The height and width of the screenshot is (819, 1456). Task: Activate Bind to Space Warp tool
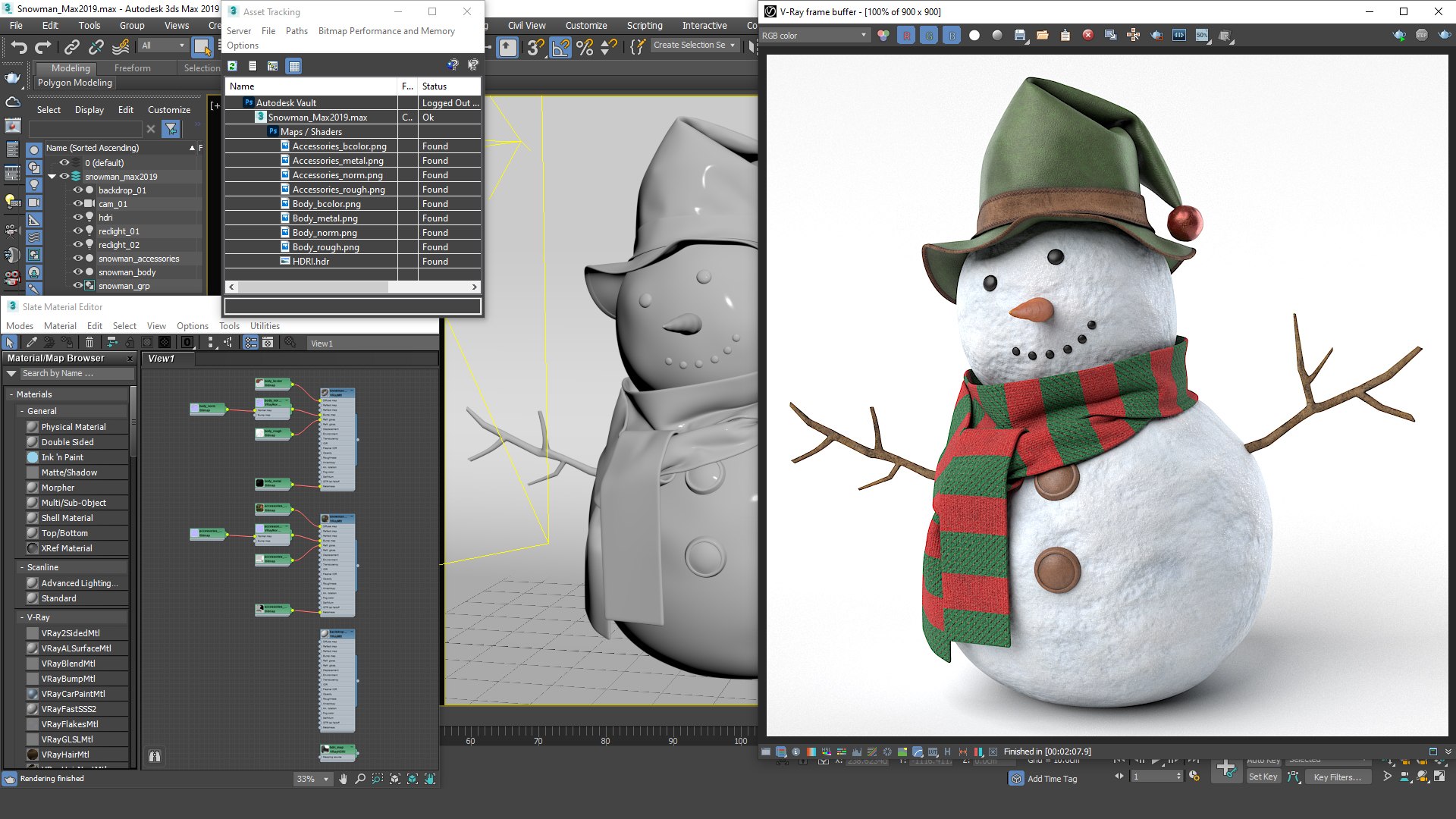tap(121, 47)
